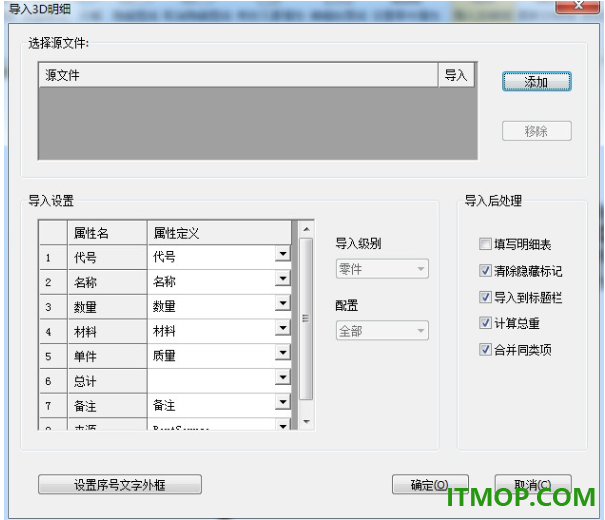Expand the 属性定义 dropdown for 单件 row
The image size is (605, 520).
[283, 353]
